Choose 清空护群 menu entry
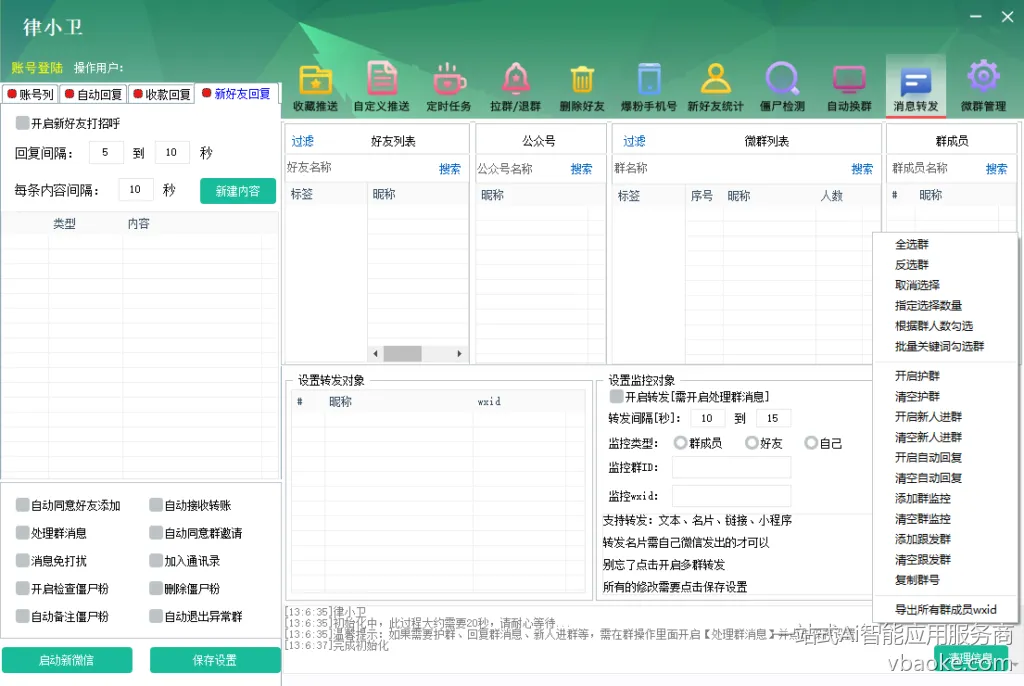This screenshot has width=1024, height=686. pos(917,396)
